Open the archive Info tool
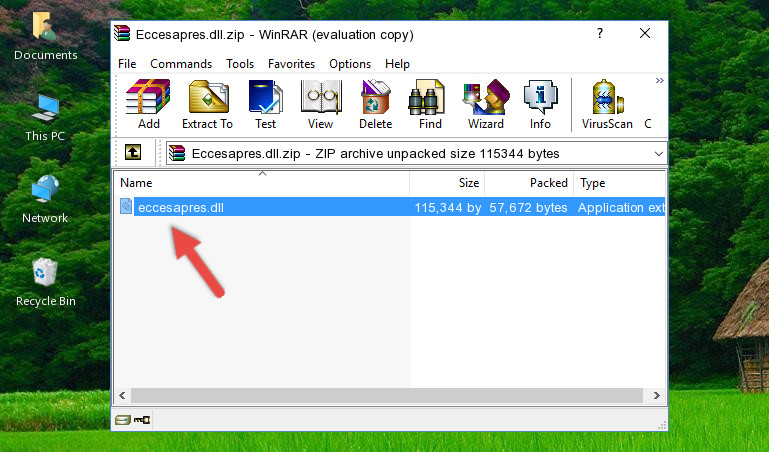This screenshot has width=769, height=452. (540, 104)
